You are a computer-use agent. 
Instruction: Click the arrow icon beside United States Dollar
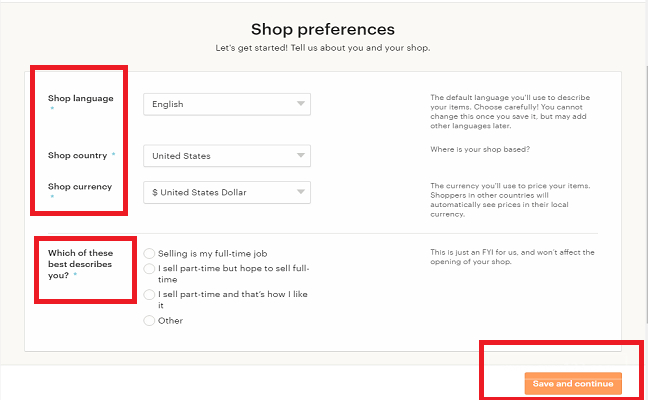(x=300, y=192)
